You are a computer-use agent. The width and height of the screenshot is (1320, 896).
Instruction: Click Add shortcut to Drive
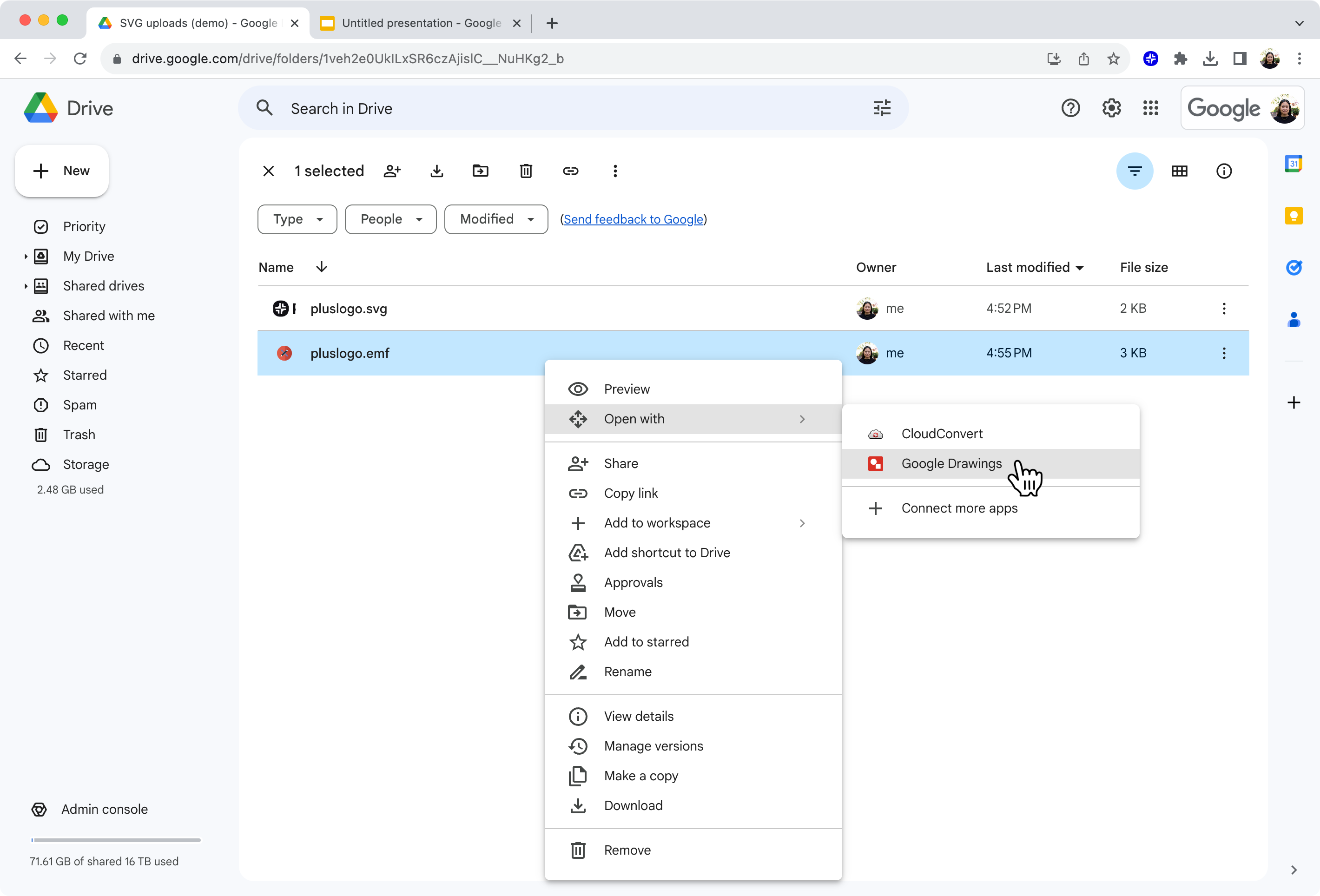pyautogui.click(x=693, y=553)
